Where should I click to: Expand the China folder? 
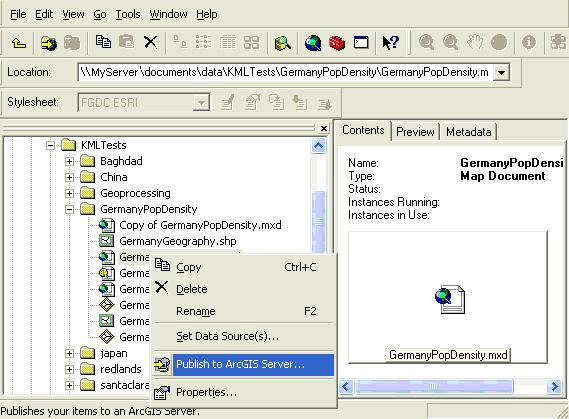coord(69,177)
